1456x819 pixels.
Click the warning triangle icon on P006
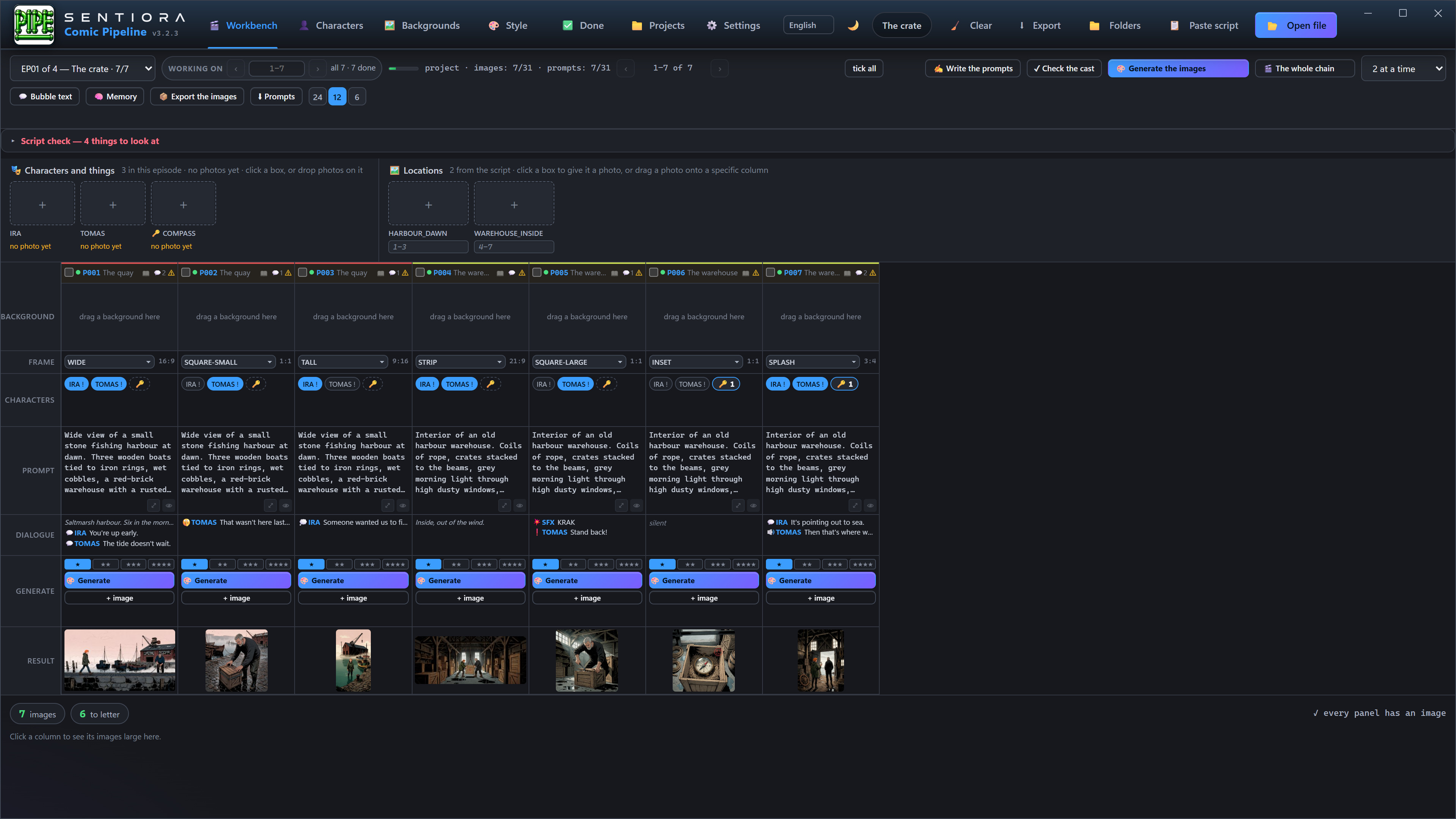coord(756,273)
